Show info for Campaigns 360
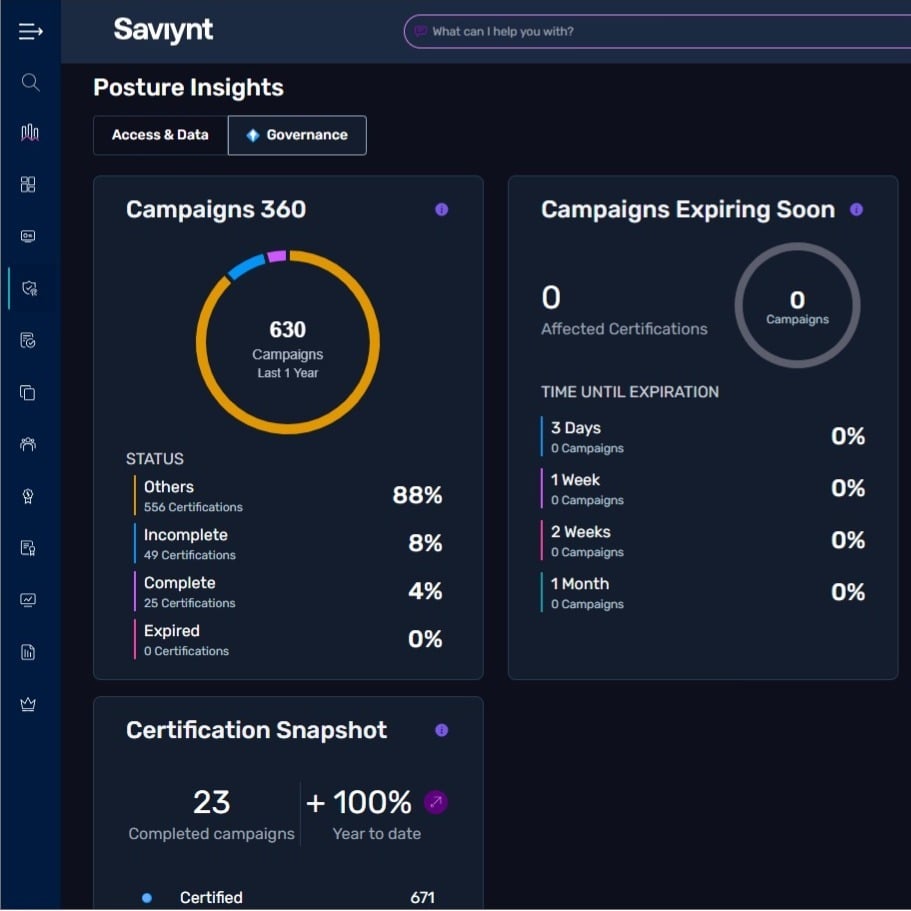The image size is (911, 911). point(442,209)
